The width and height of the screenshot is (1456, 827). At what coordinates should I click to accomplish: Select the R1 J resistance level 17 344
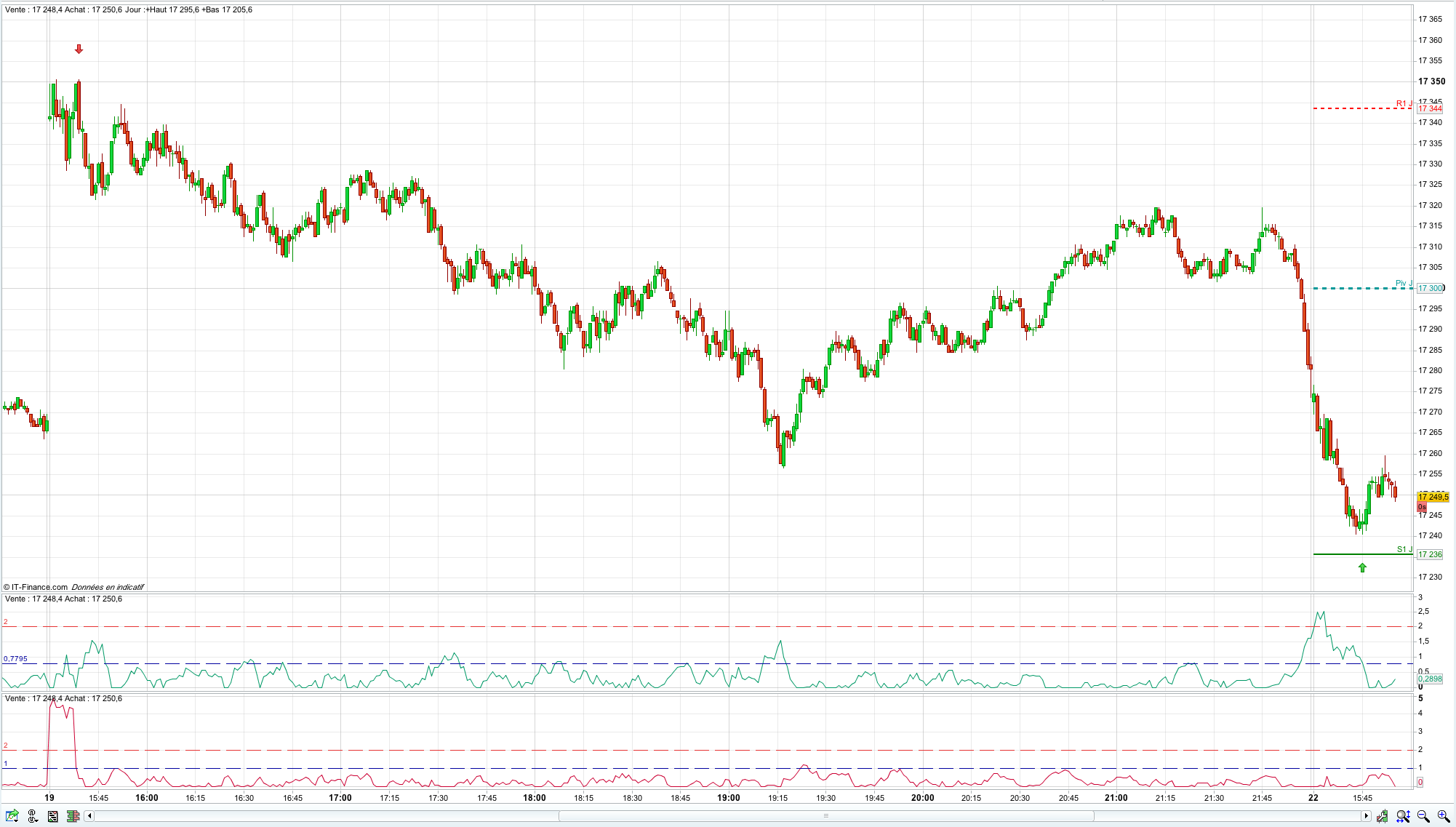tap(1430, 108)
